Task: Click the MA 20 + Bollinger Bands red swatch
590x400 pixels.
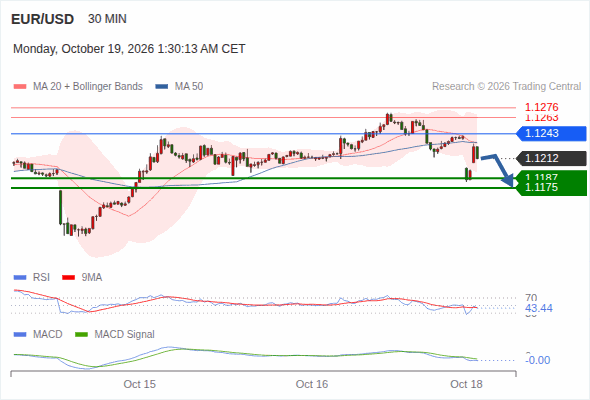Action: [20, 87]
